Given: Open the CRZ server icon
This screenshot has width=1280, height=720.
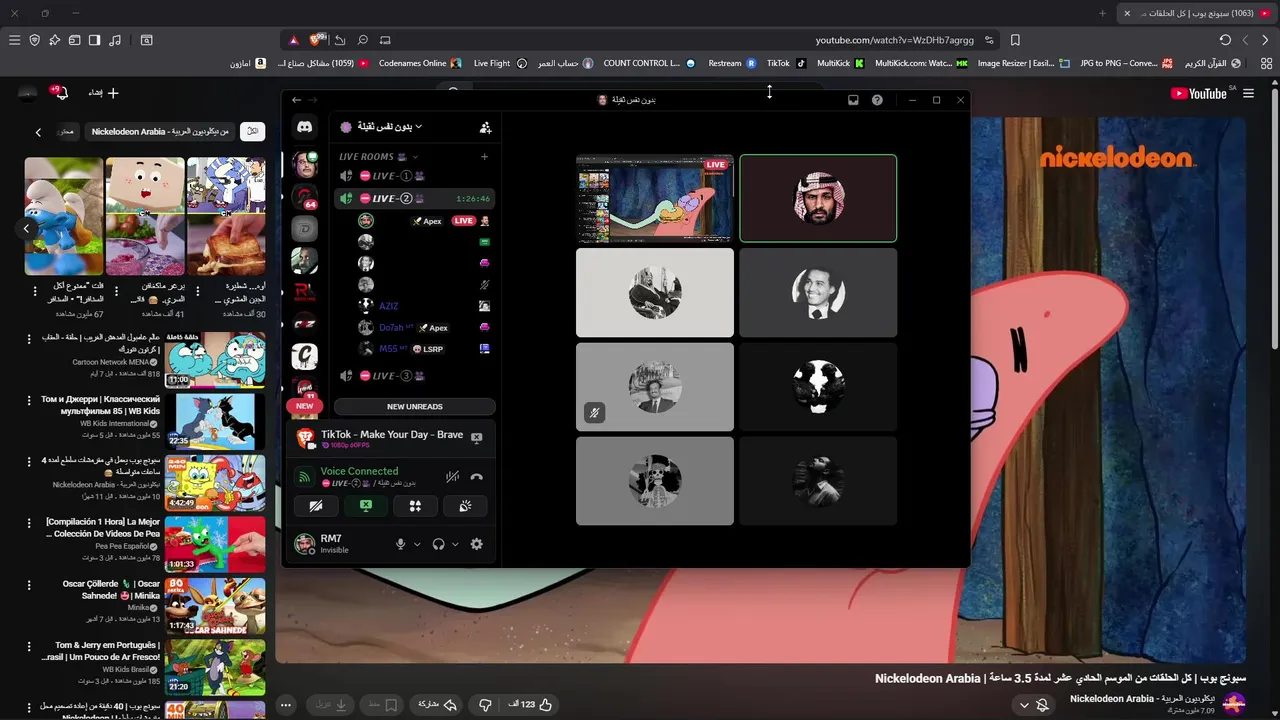Looking at the screenshot, I should [x=304, y=324].
